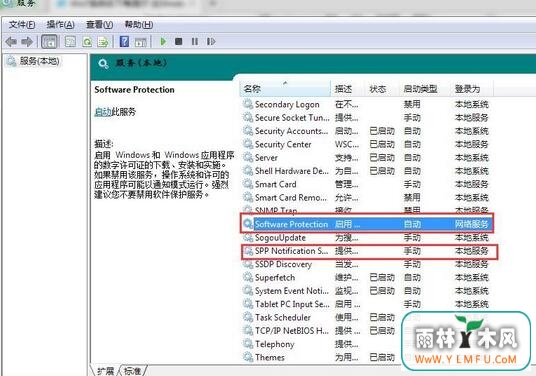Switch to the 扩展 tab
The image size is (536, 376).
tap(106, 371)
